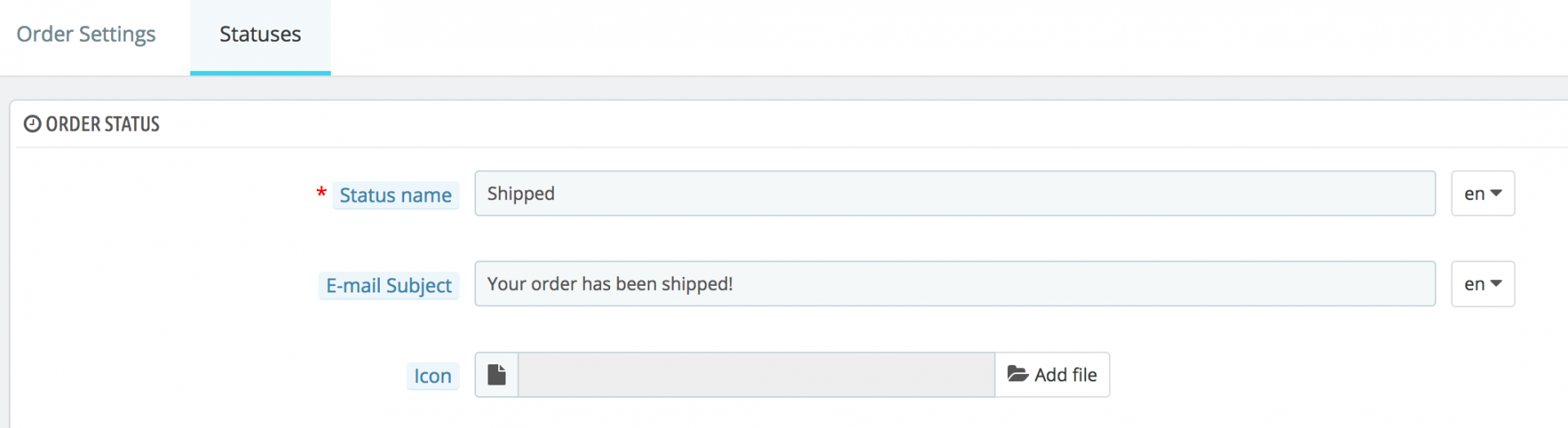Click the Add file button
1568x428 pixels.
coord(1052,375)
